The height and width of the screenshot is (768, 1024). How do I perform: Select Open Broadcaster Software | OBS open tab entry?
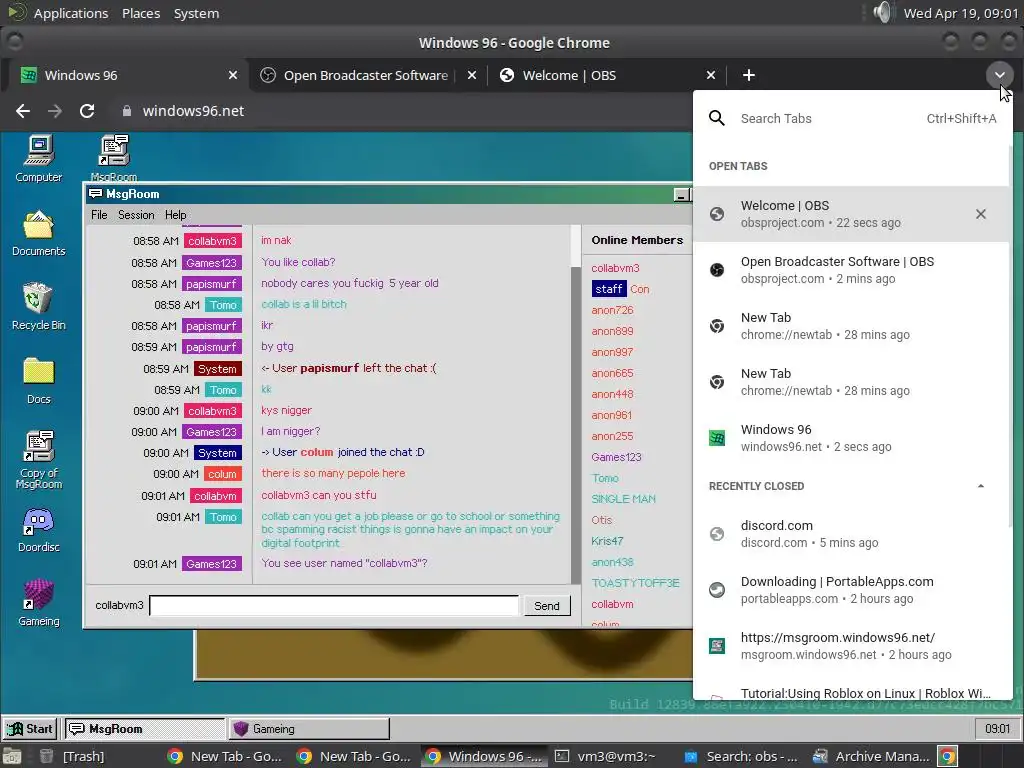852,270
